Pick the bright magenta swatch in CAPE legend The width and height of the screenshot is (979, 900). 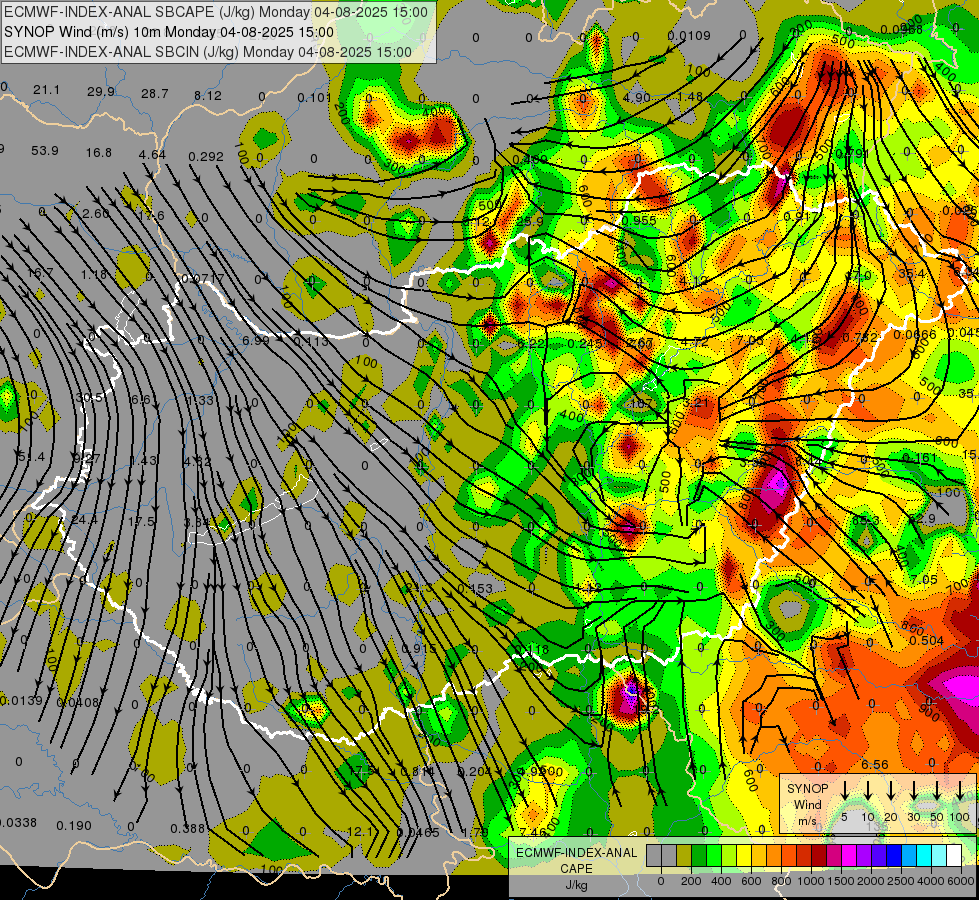click(849, 856)
